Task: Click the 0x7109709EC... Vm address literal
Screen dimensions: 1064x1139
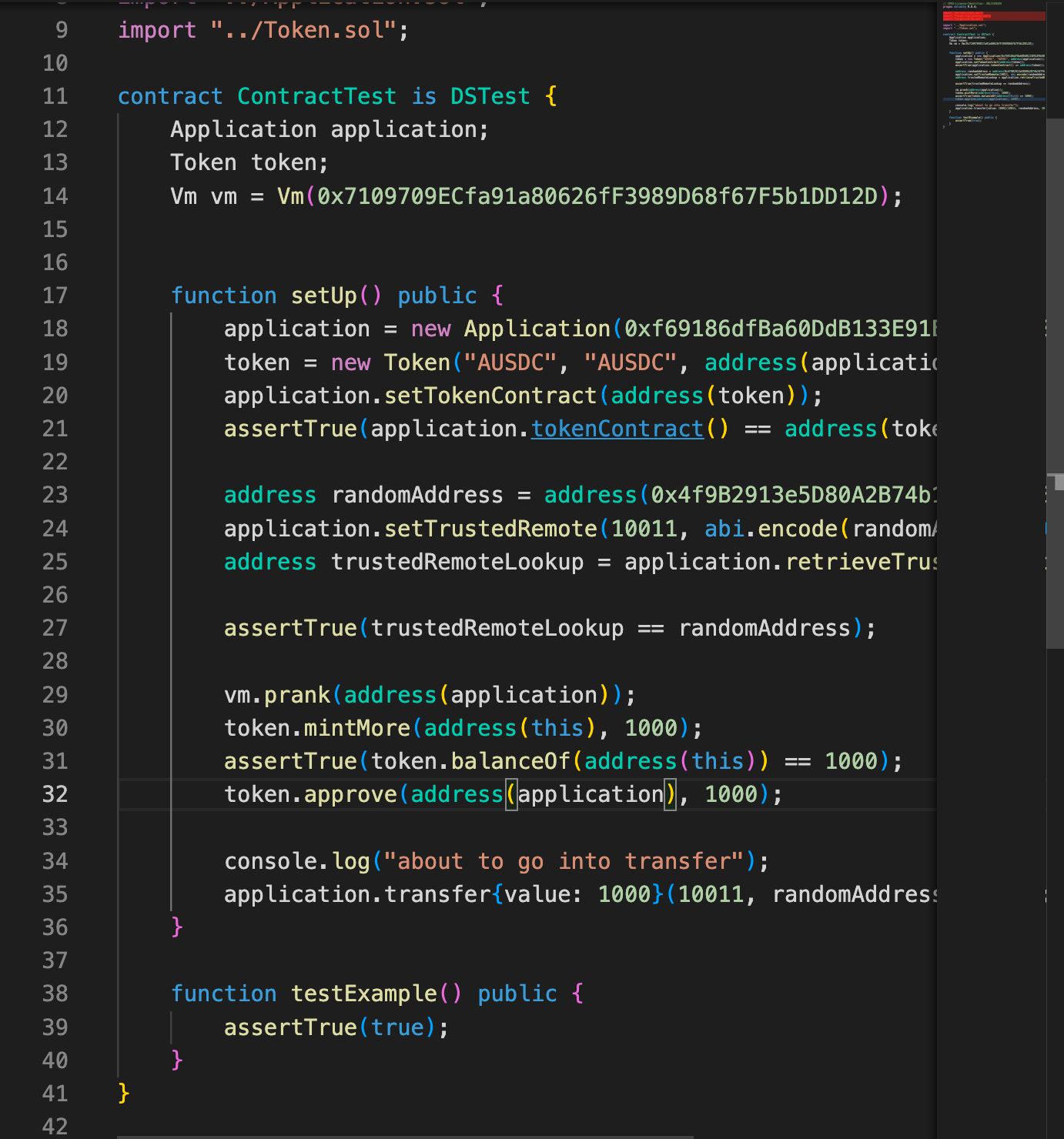Action: (x=597, y=196)
